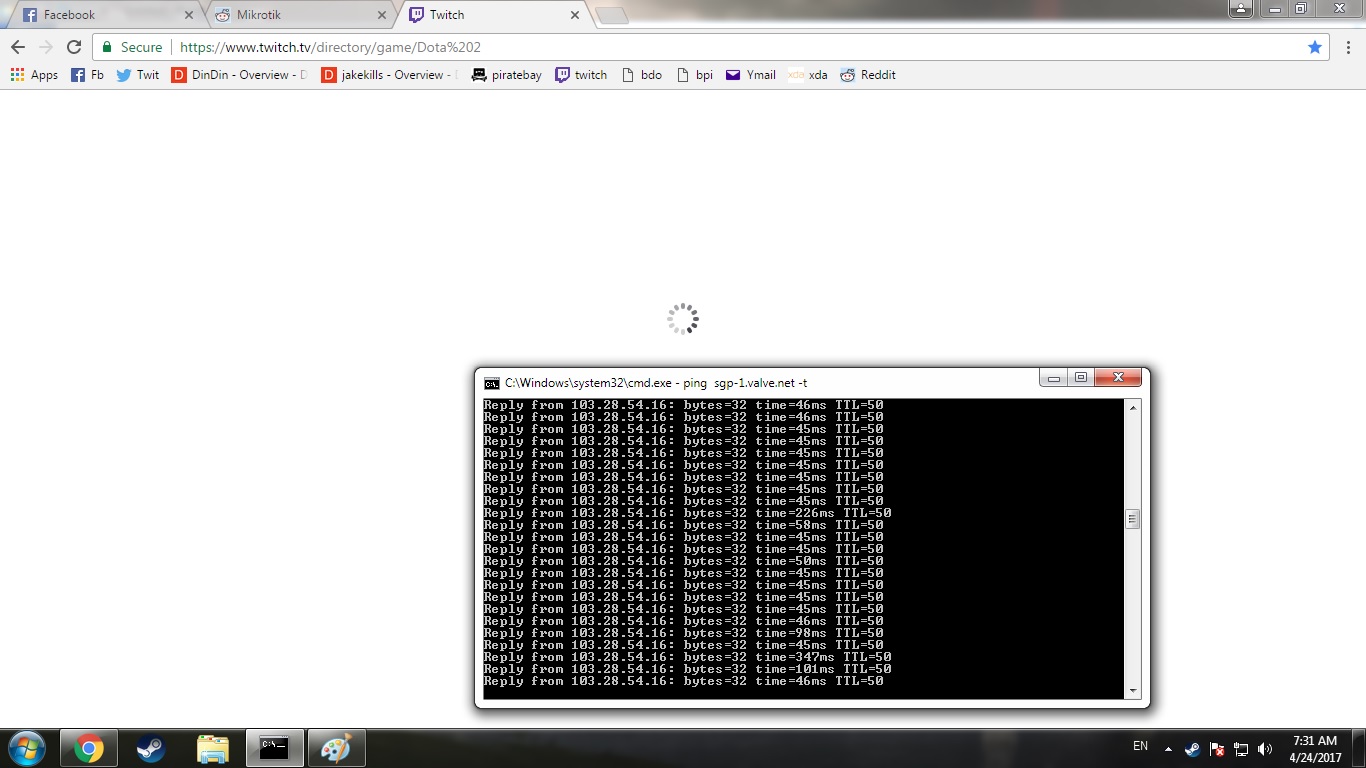Open the Action Center flag icon
Viewport: 1366px width, 768px height.
tap(1217, 749)
